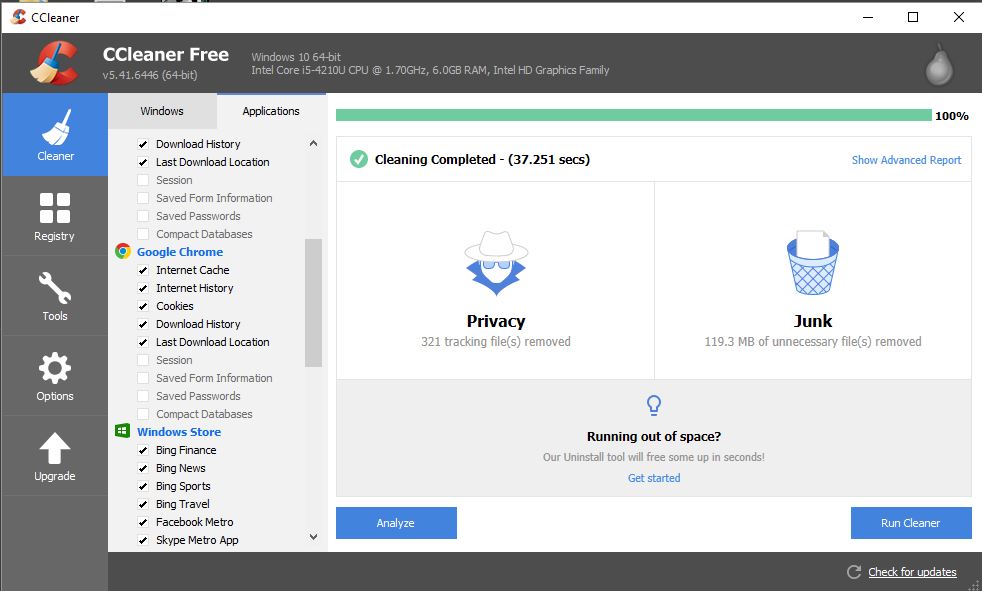Click the Run Cleaner button
Viewport: 982px width, 591px height.
(911, 523)
